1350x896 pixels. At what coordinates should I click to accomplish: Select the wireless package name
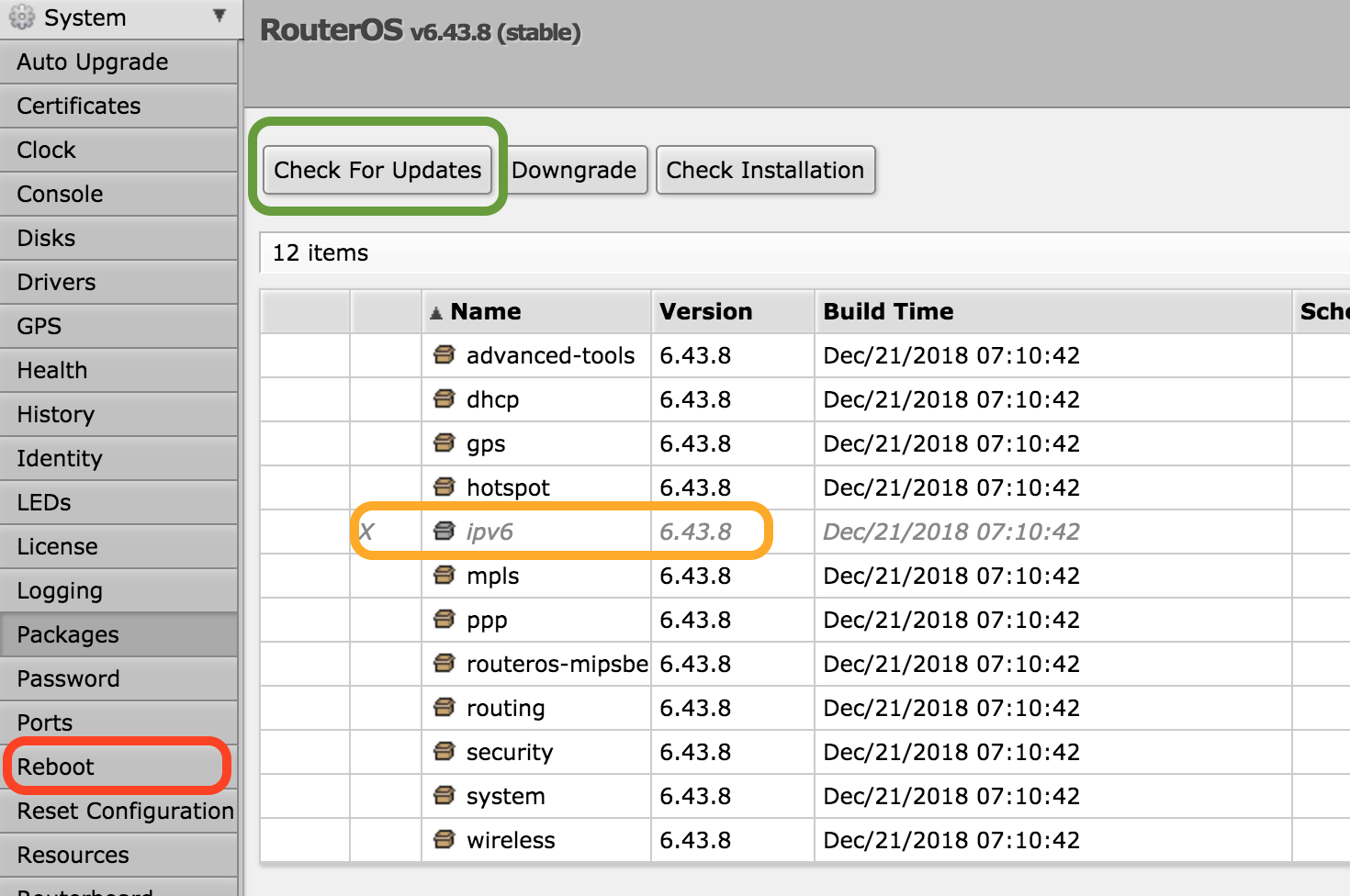(511, 840)
